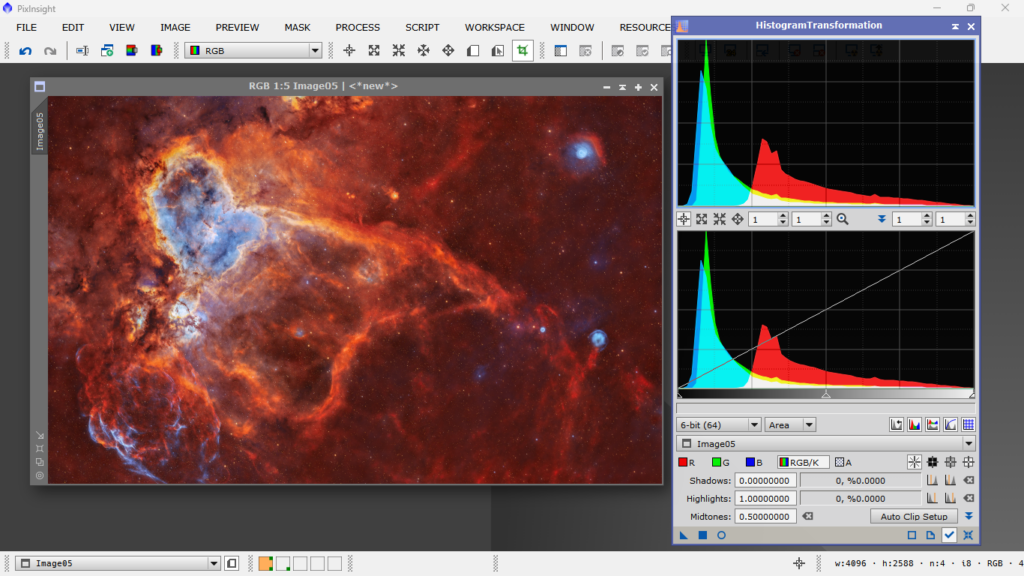Screen dimensions: 1024x576
Task: Select the green G channel
Action: (x=720, y=462)
